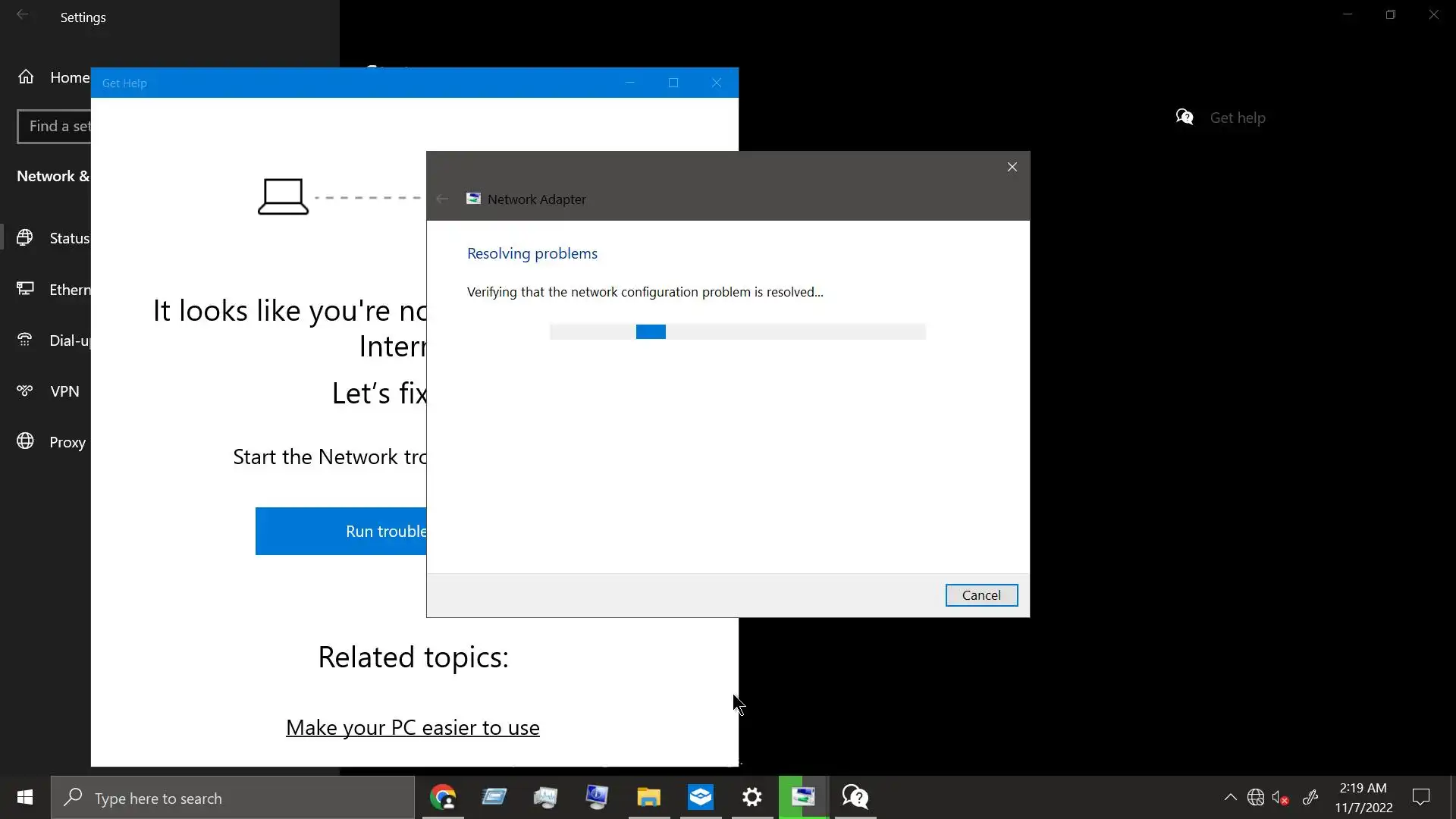Click the Cancel button in the troubleshooter
The height and width of the screenshot is (819, 1456).
pos(981,595)
